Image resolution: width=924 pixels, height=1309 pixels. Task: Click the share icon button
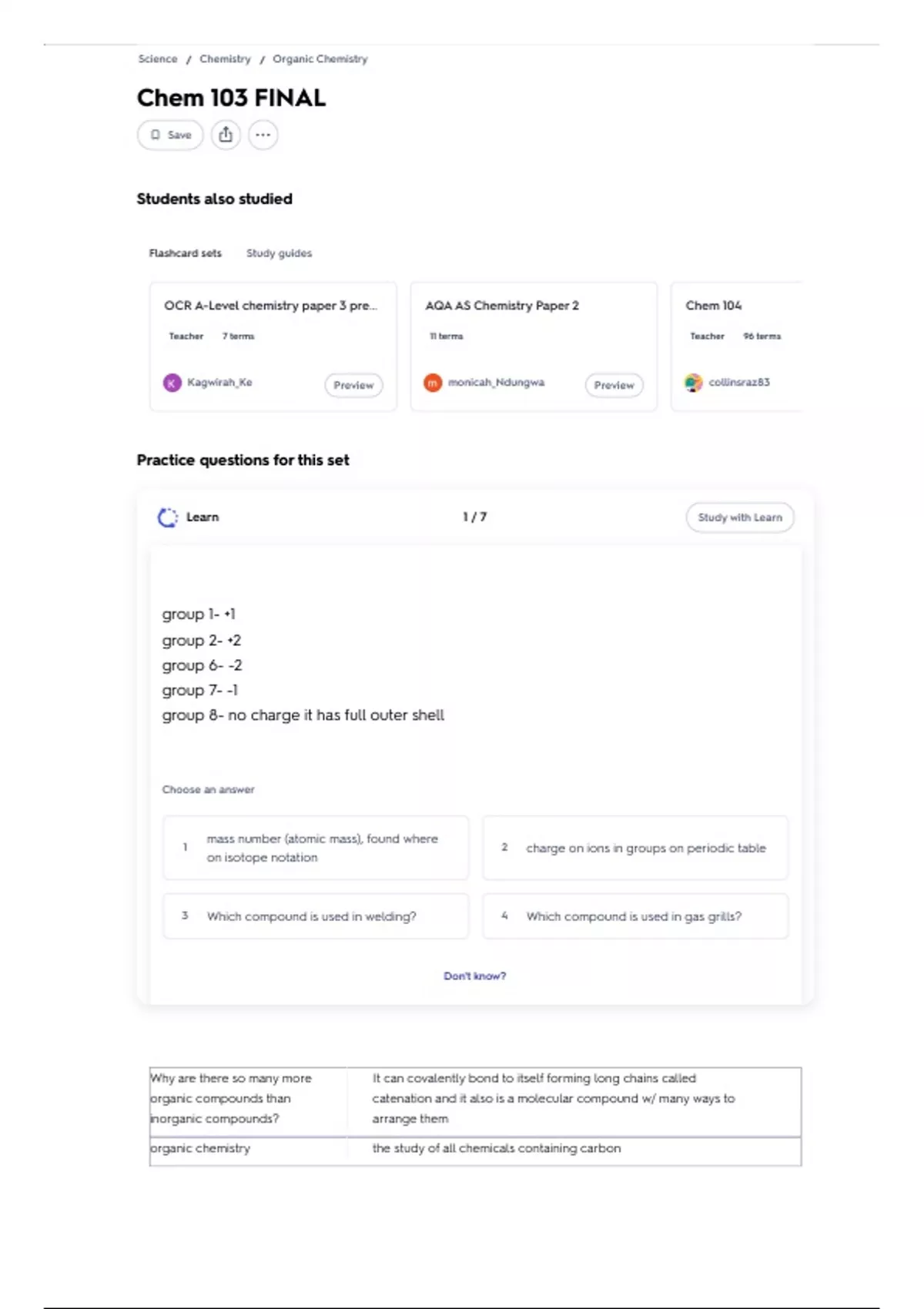226,135
